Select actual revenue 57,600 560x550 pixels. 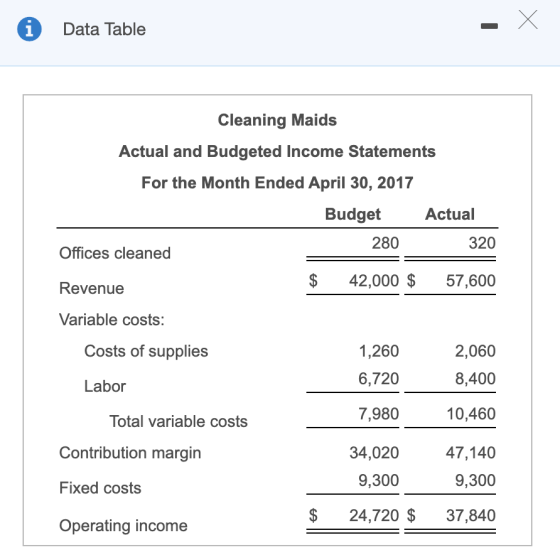(x=471, y=280)
